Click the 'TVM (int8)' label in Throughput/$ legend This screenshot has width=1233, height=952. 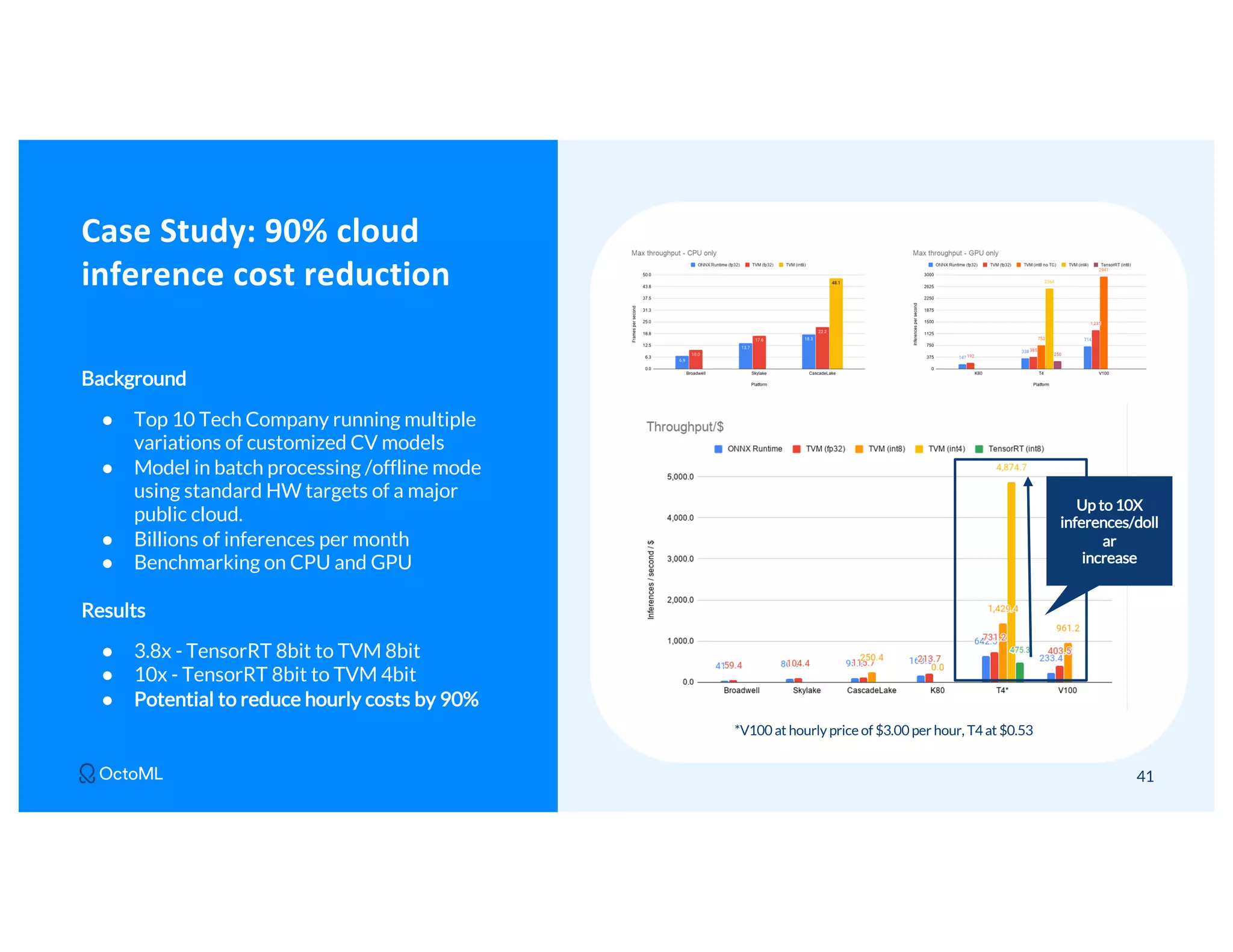click(x=887, y=449)
